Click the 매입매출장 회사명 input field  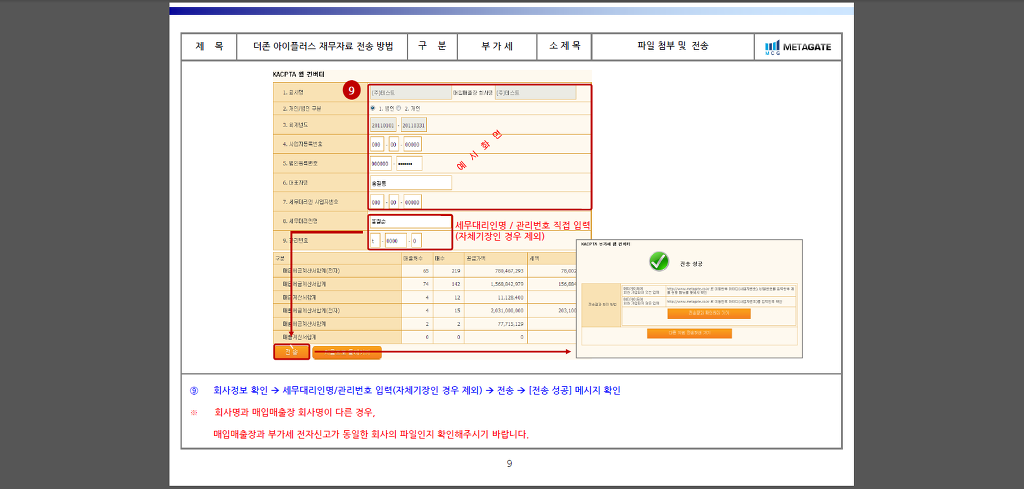click(x=536, y=93)
